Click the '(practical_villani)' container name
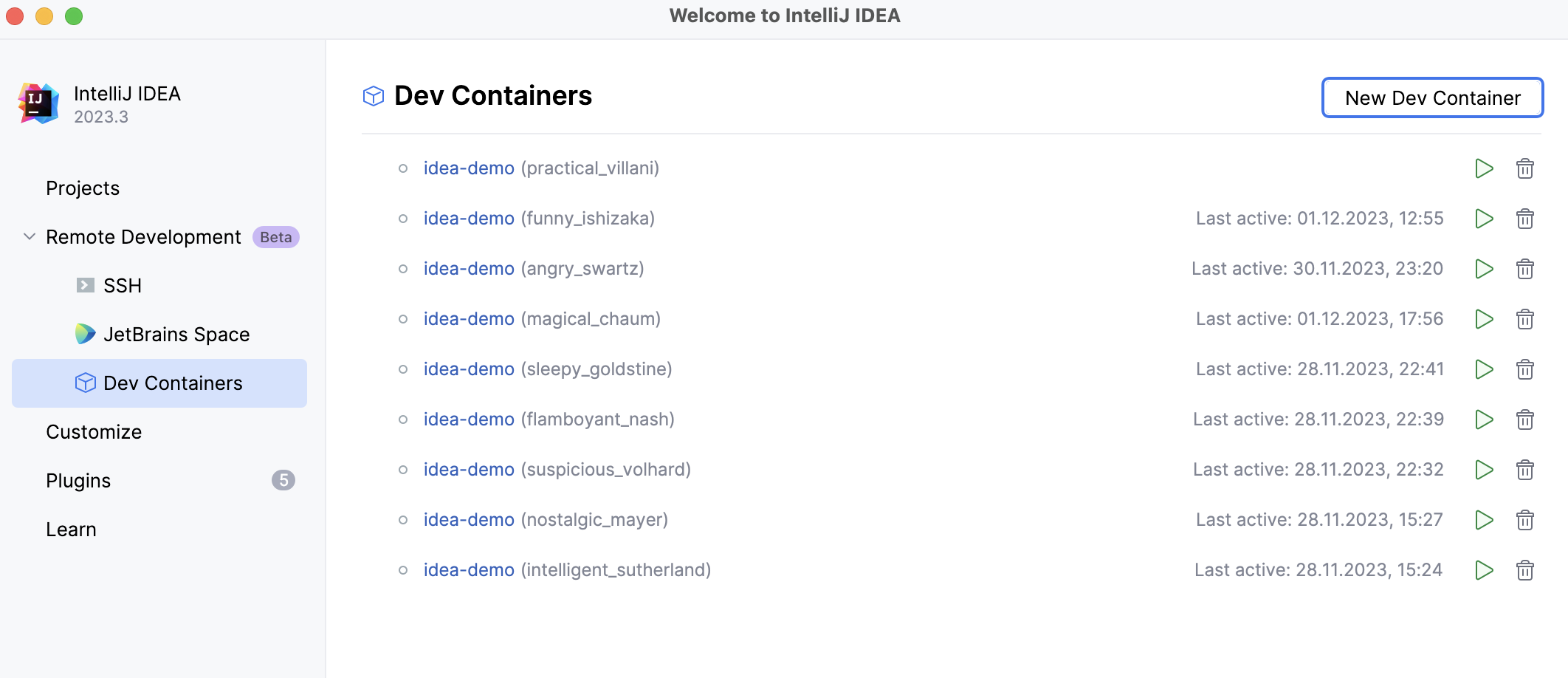The width and height of the screenshot is (1568, 678). [590, 168]
